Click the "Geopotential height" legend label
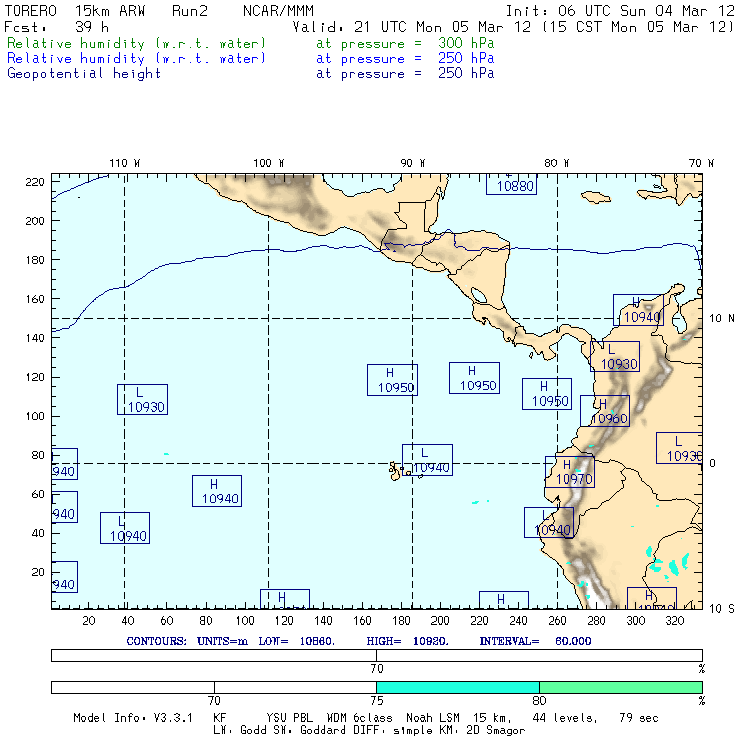 pyautogui.click(x=84, y=74)
